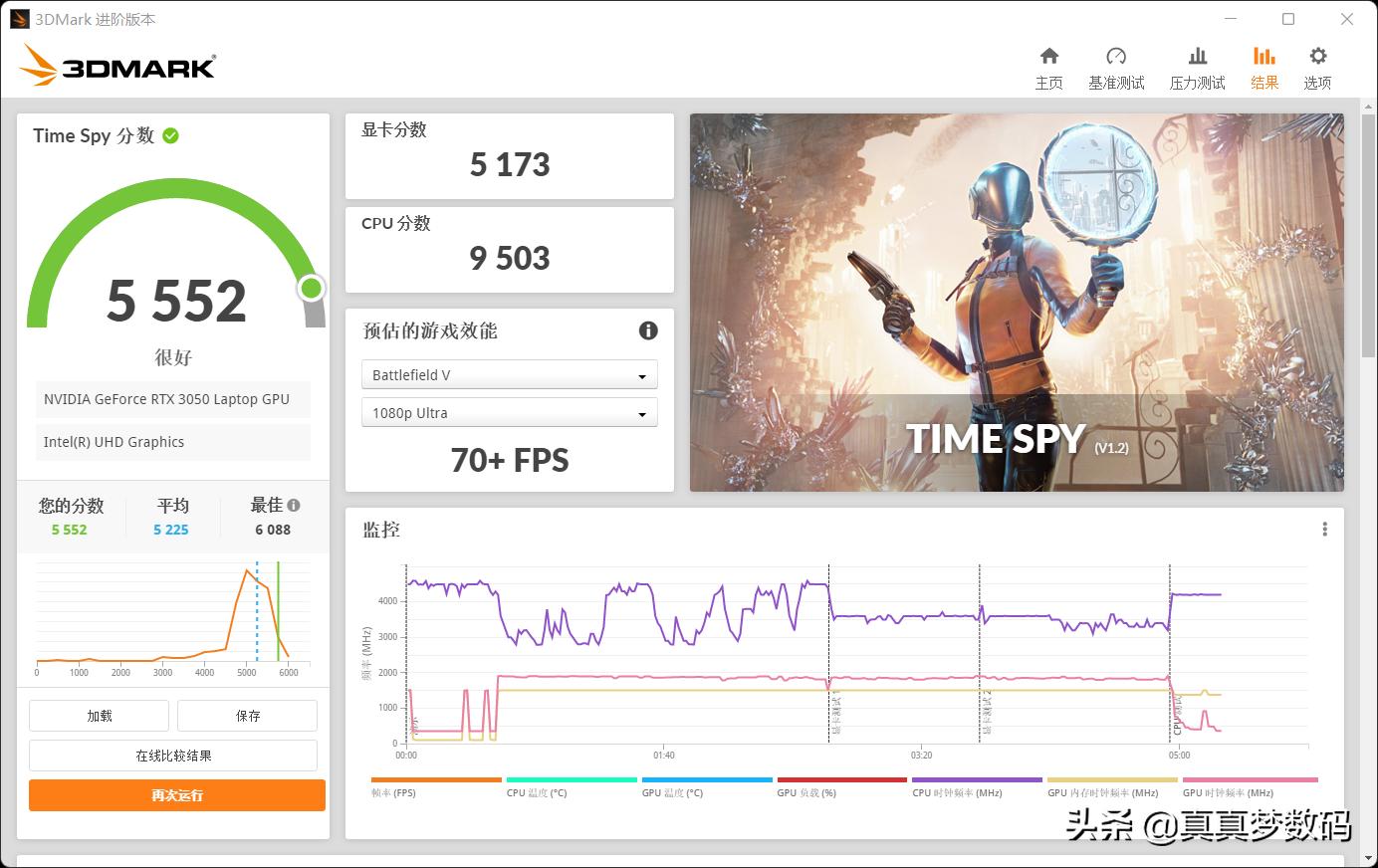Image resolution: width=1378 pixels, height=868 pixels.
Task: Click the 保存 button to save the result
Action: 247,716
